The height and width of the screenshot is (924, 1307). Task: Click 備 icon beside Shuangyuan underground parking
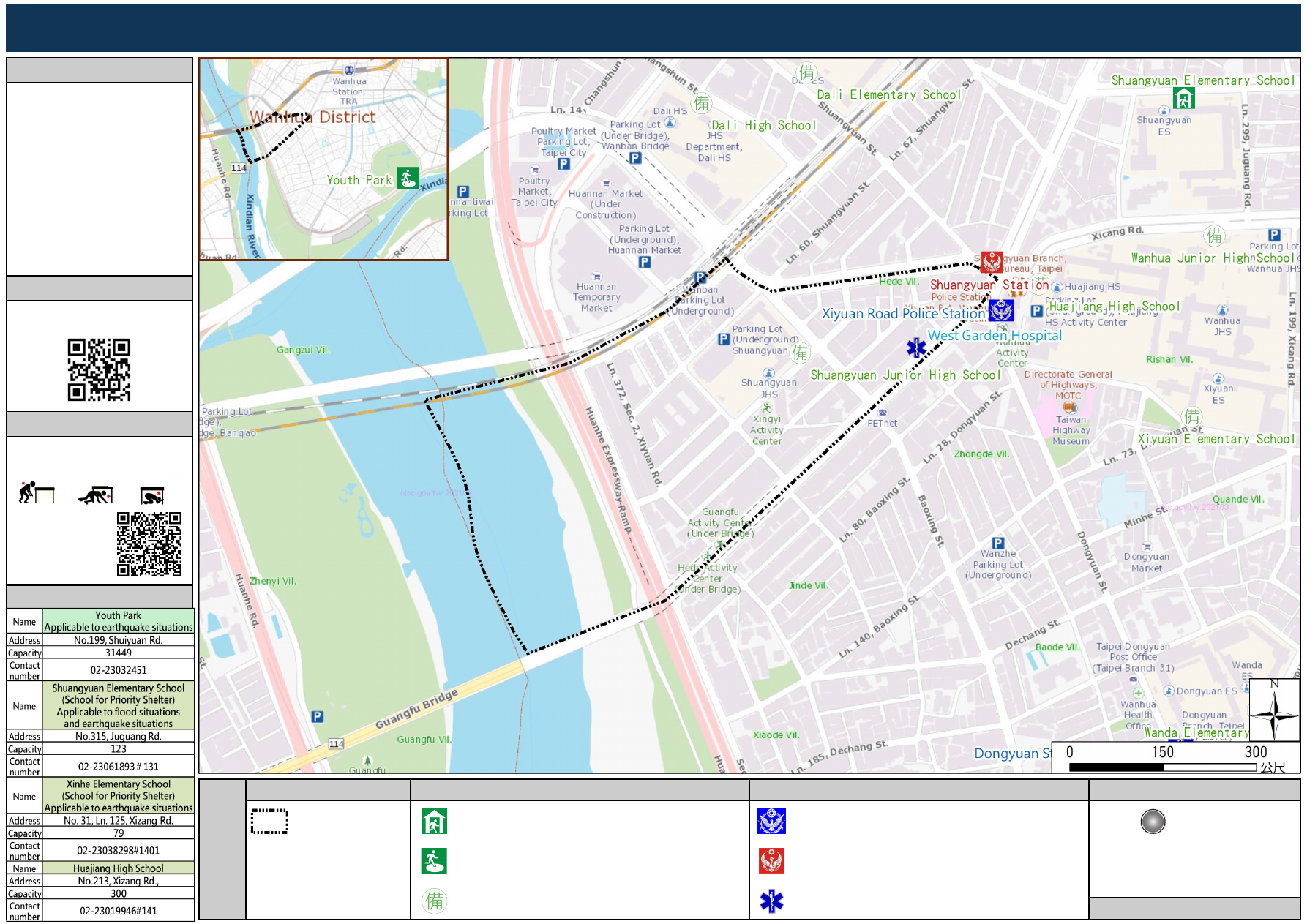tap(801, 353)
